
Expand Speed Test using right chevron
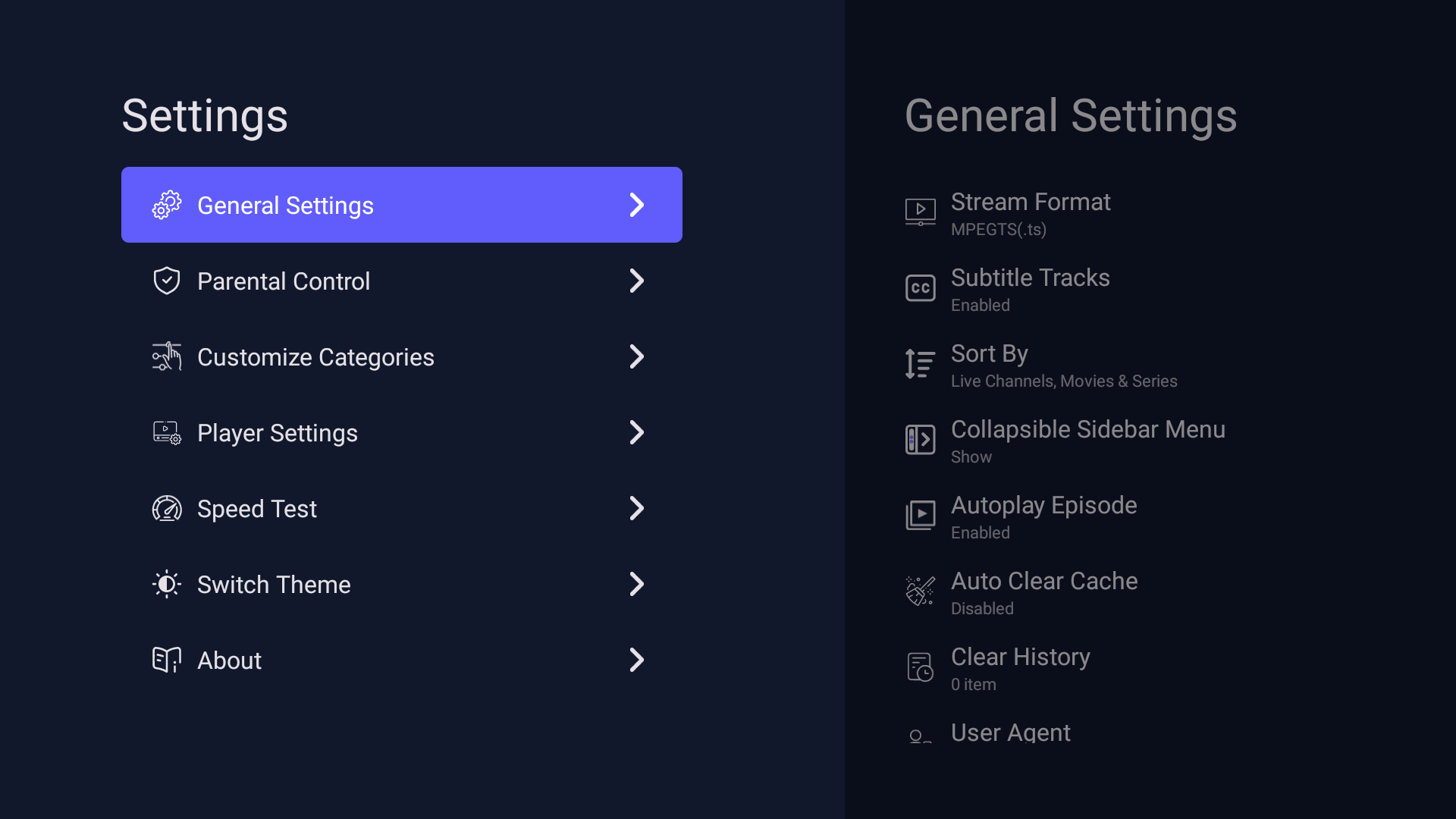tap(636, 508)
